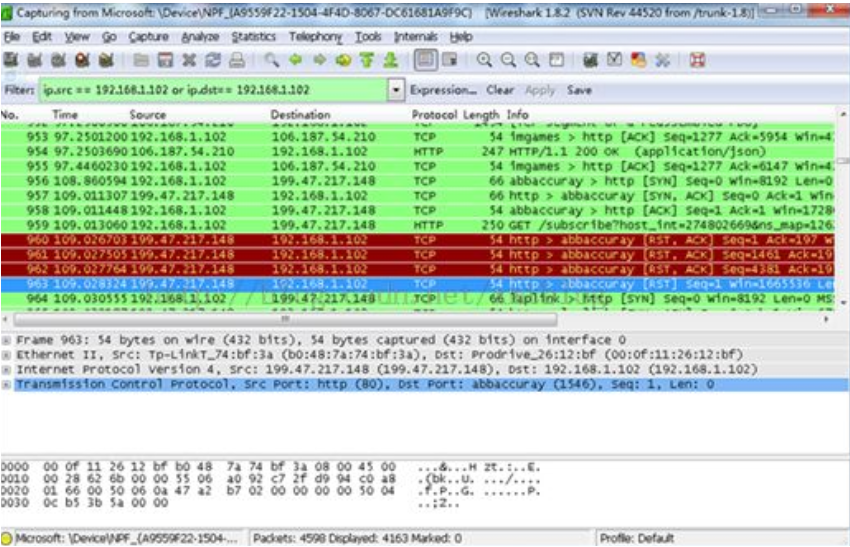Edit display filters icon
Viewport: 850px width, 547px height.
[x=614, y=60]
